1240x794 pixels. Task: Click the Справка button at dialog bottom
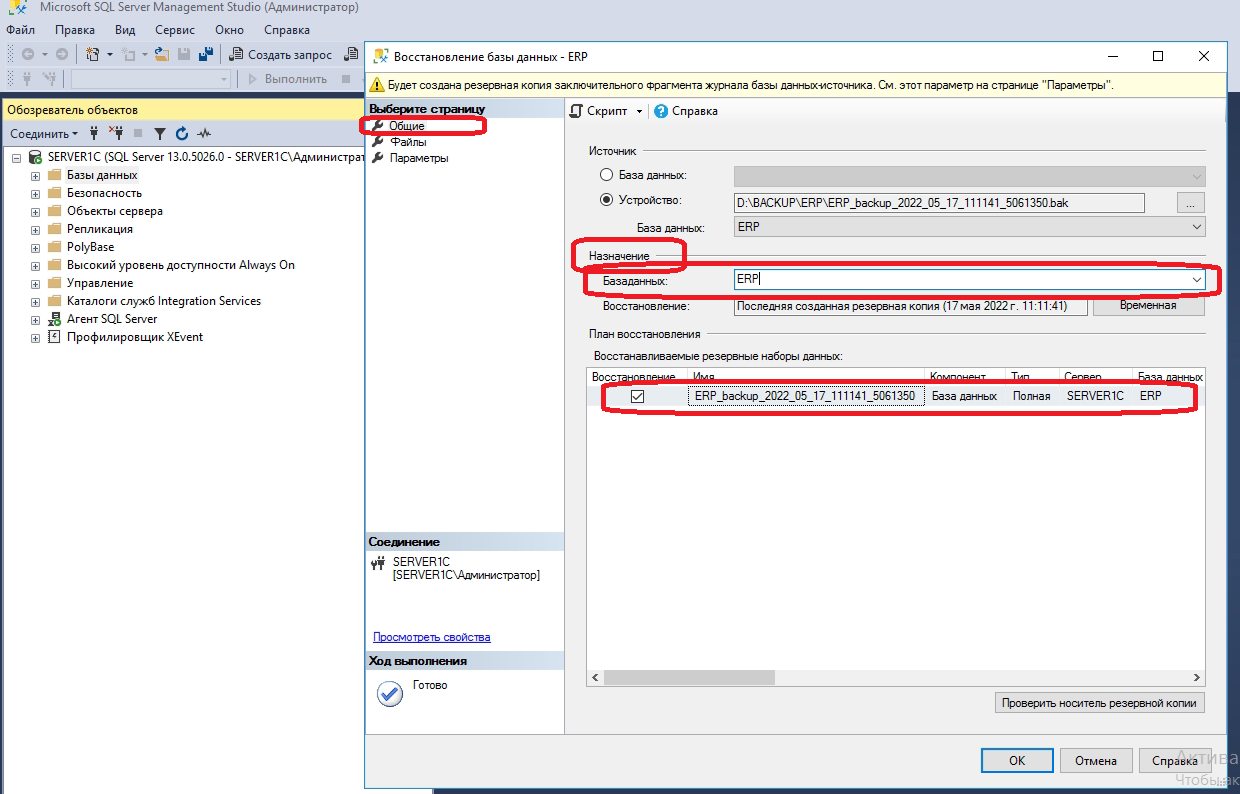click(x=1175, y=761)
